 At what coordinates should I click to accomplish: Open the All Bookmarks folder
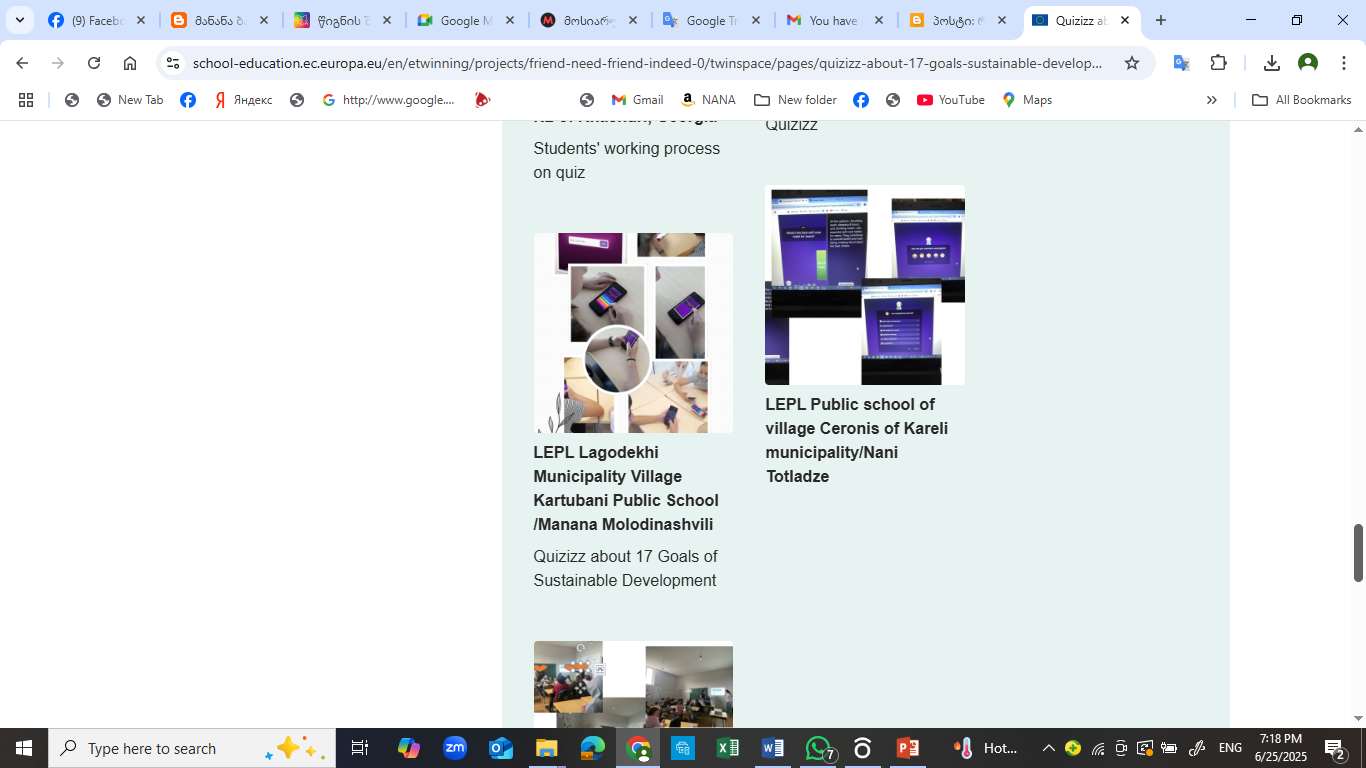coord(1302,100)
